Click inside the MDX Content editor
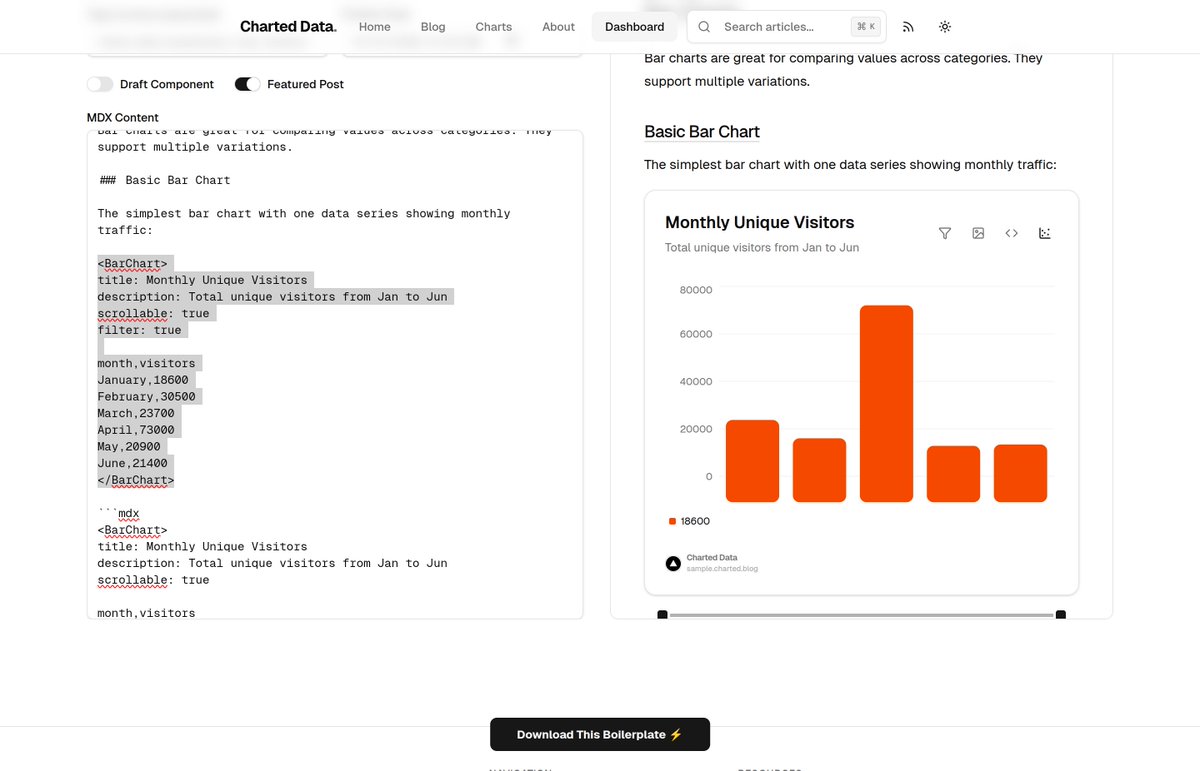Image resolution: width=1200 pixels, height=771 pixels. click(x=335, y=375)
